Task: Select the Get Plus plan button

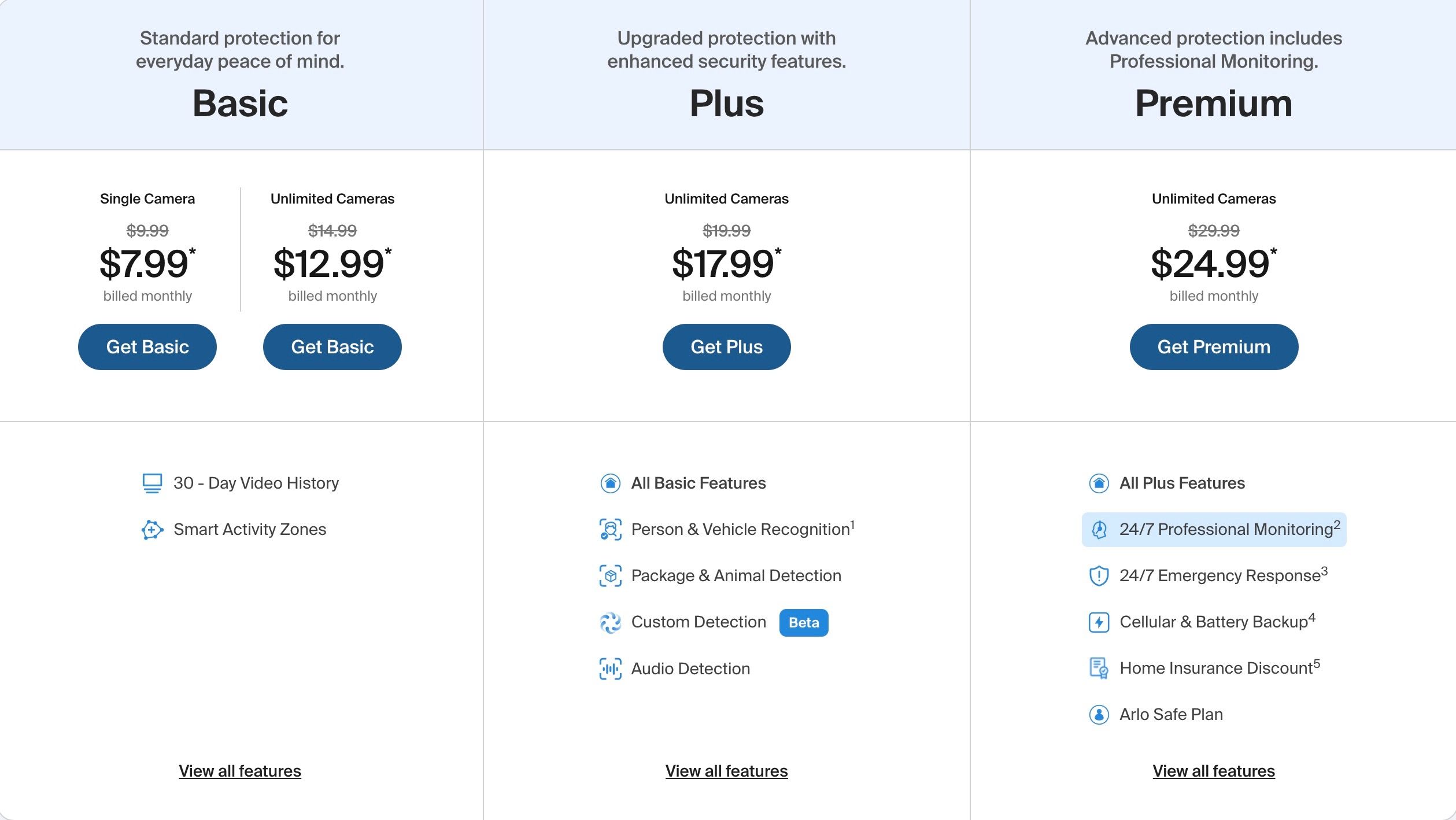Action: pyautogui.click(x=727, y=346)
